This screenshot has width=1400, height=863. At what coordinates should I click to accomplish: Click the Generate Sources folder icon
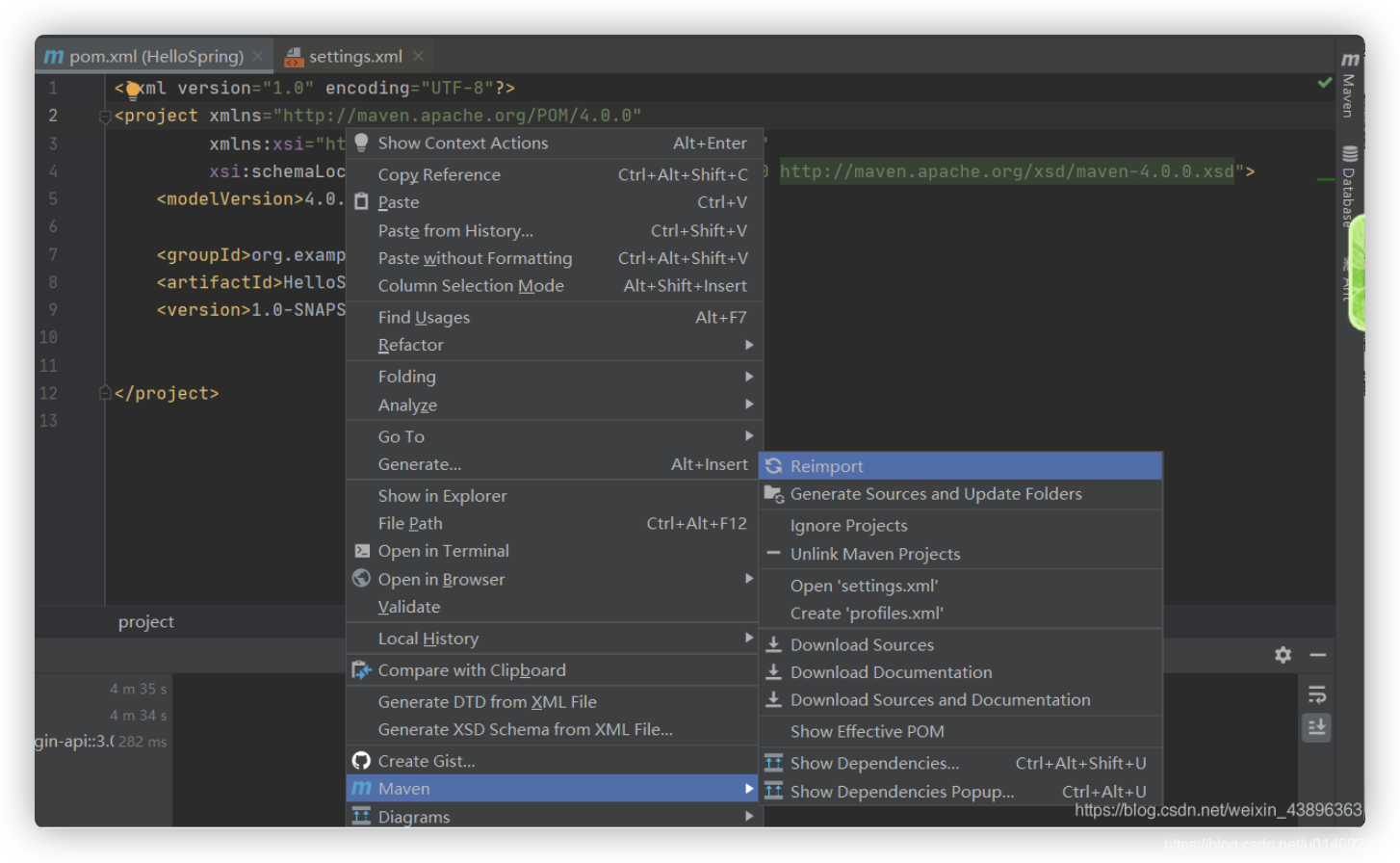(773, 494)
